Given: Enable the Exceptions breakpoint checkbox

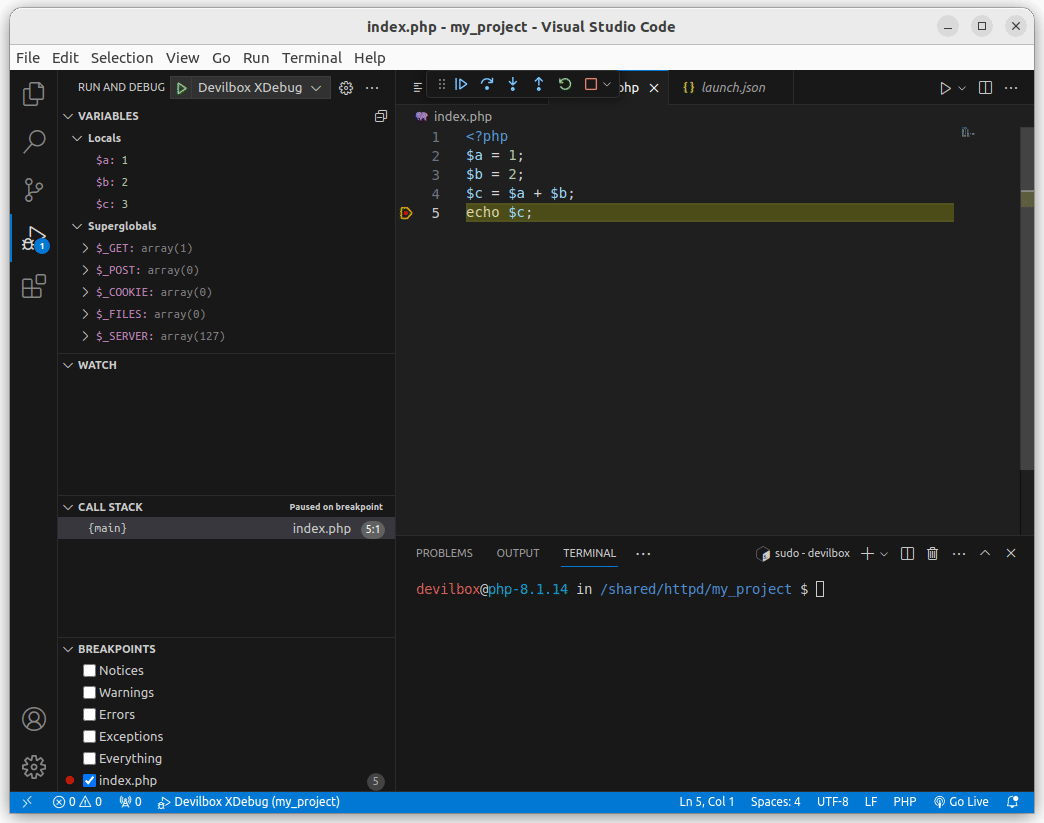Looking at the screenshot, I should 90,737.
